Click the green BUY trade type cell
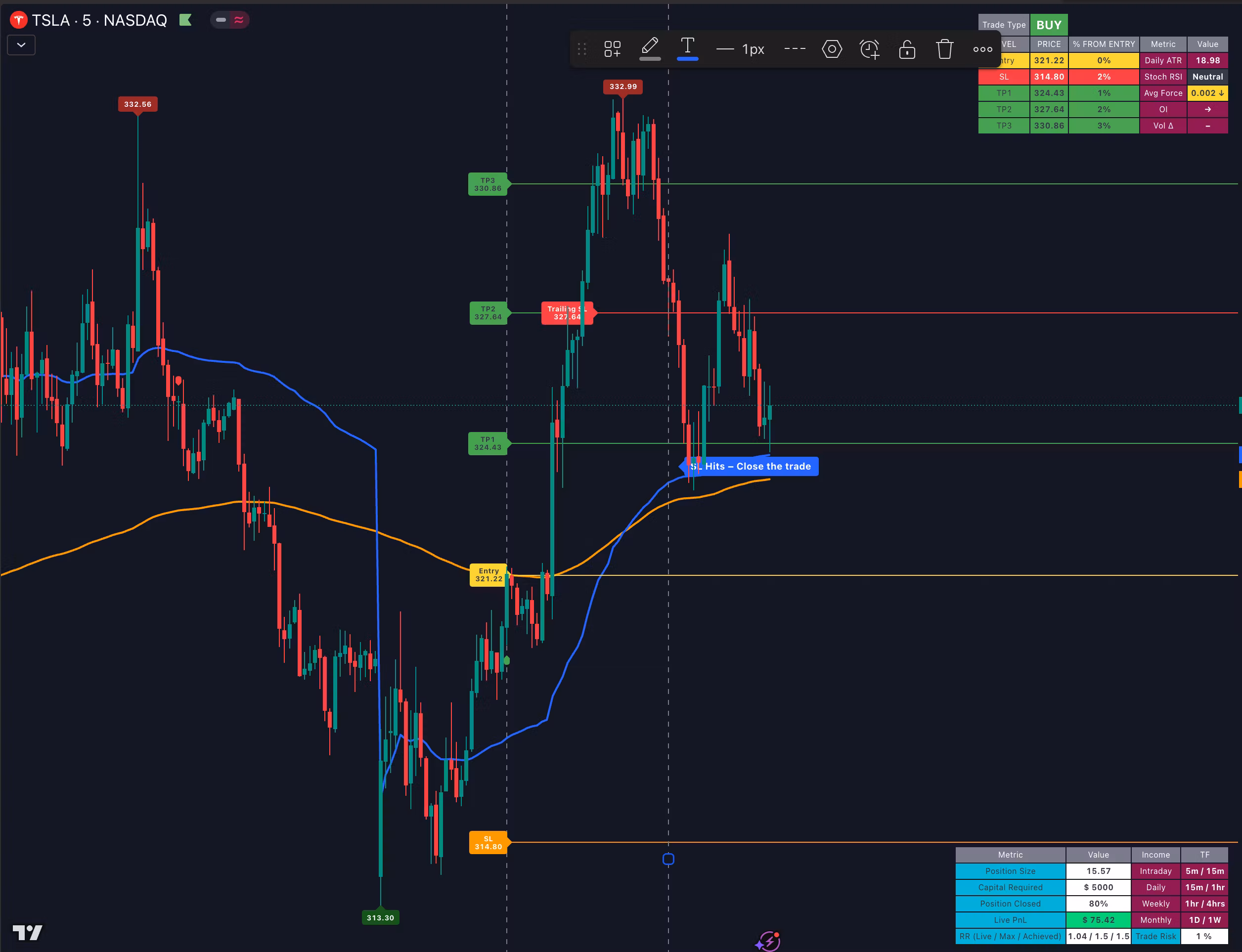 1049,25
